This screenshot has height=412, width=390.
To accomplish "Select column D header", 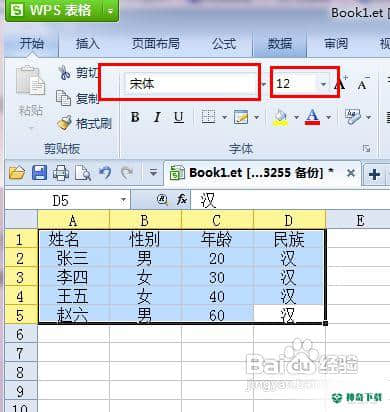I will [289, 220].
